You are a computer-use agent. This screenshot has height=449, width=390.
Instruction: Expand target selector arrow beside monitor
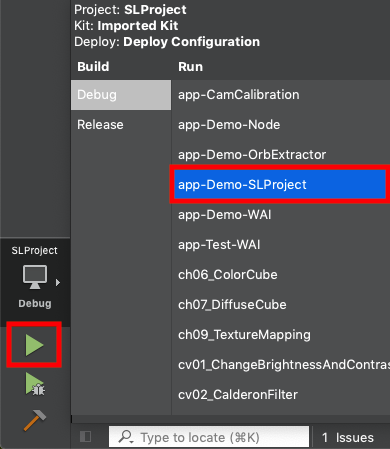58,283
